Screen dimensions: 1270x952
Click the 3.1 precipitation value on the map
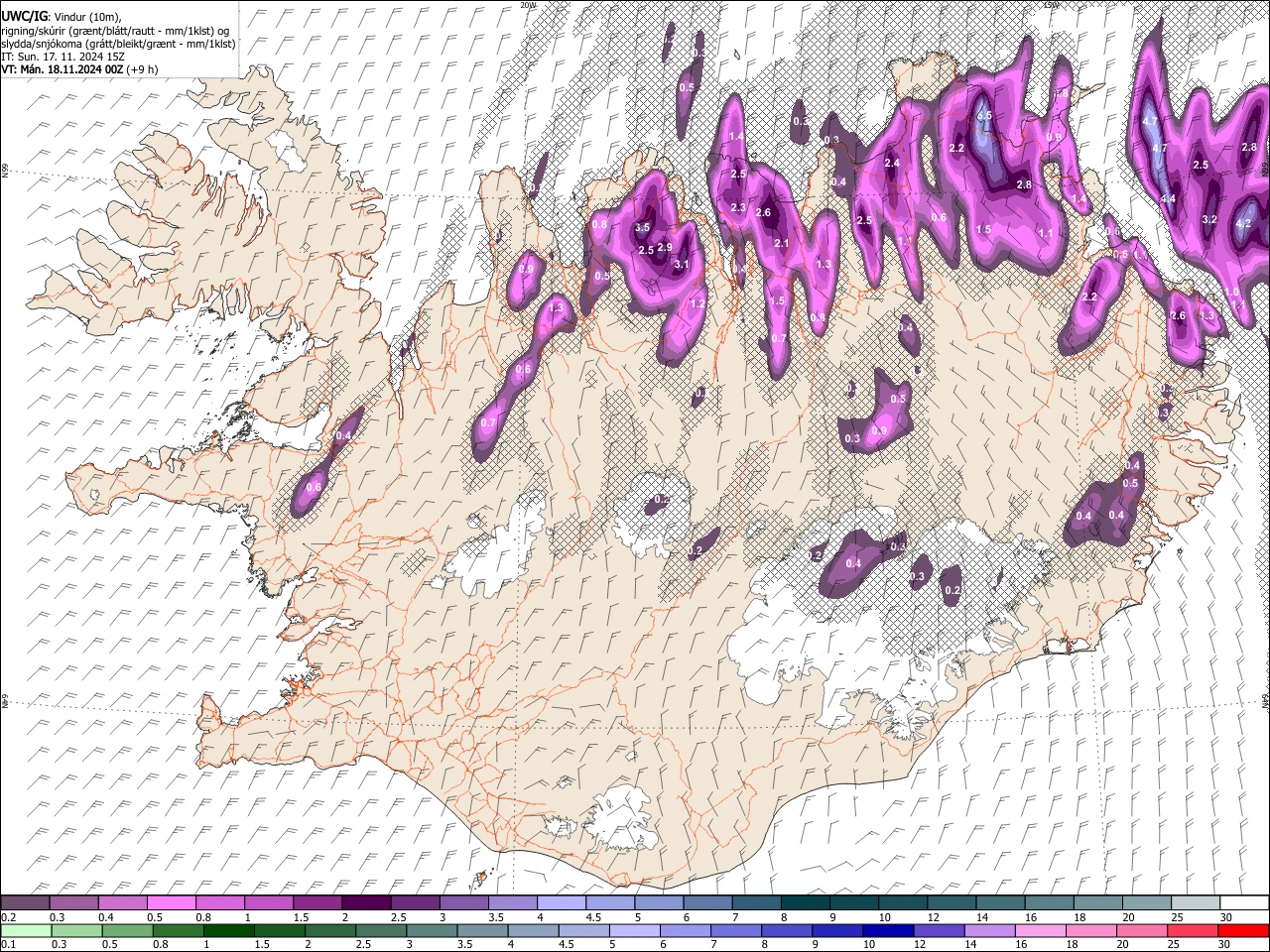(682, 265)
